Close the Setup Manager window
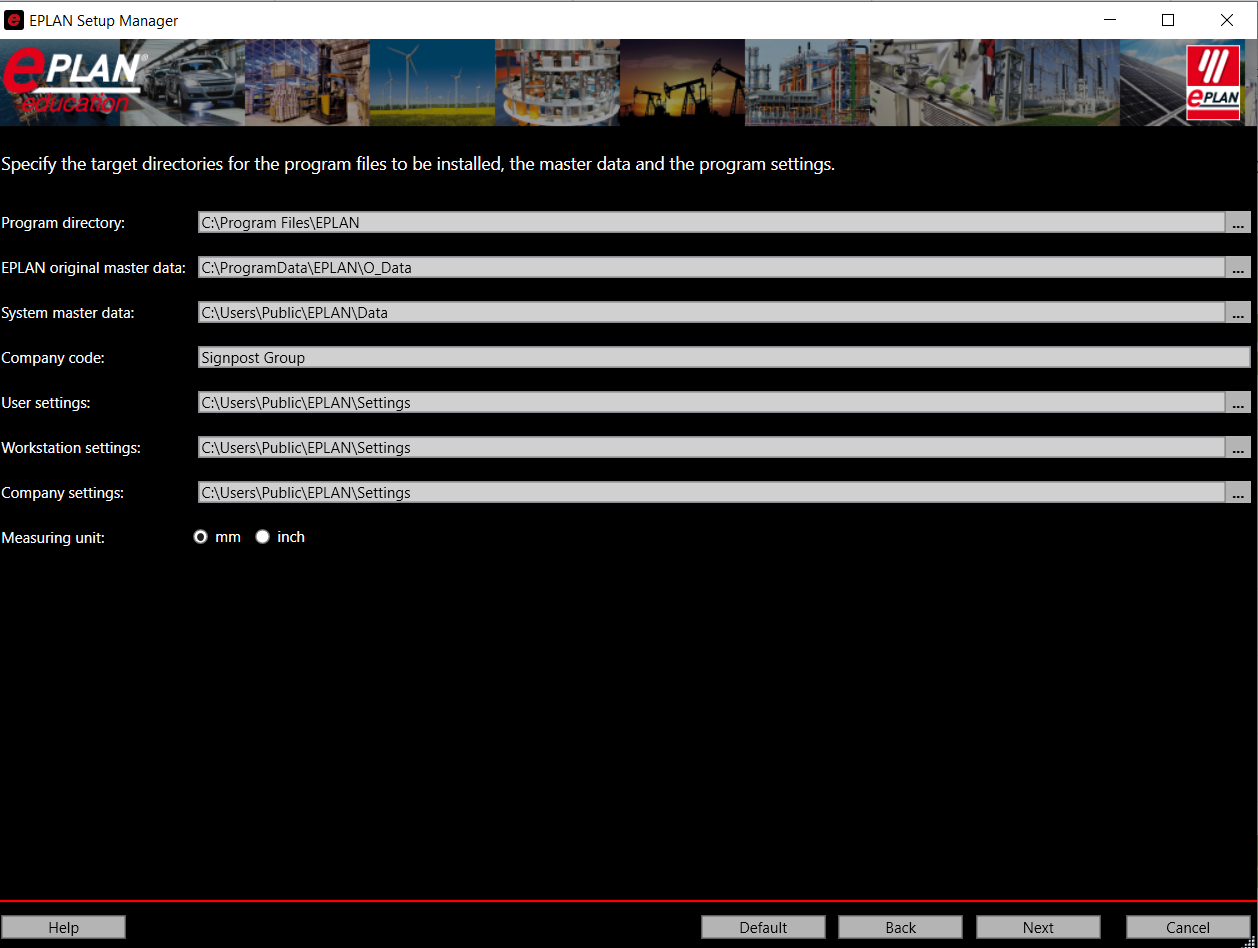 click(x=1227, y=20)
